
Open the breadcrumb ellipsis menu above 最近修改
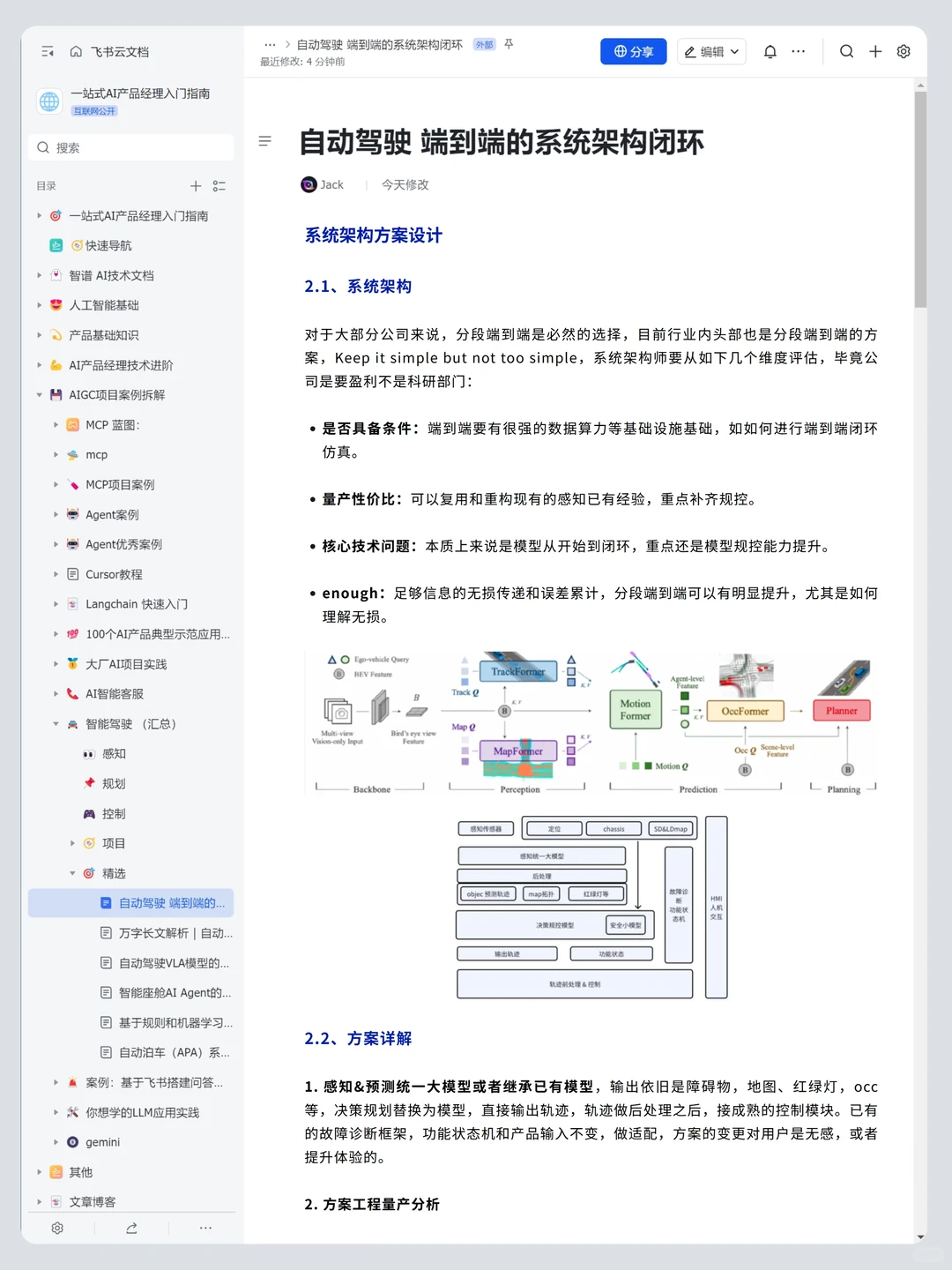click(x=270, y=44)
